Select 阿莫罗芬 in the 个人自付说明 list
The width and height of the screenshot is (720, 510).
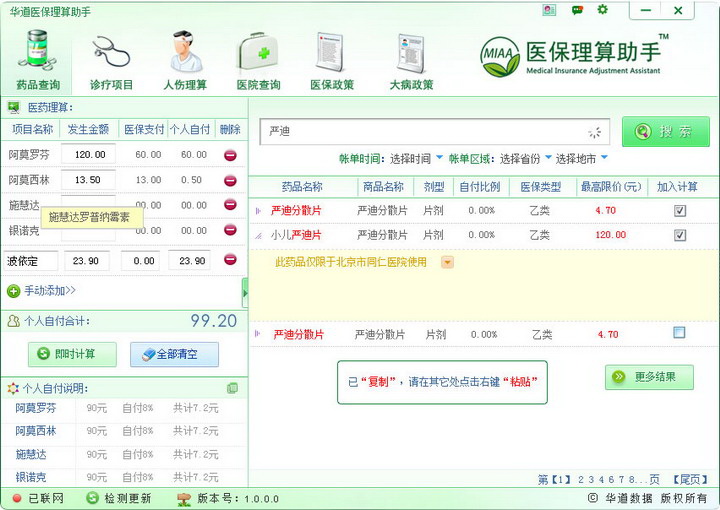coord(36,408)
